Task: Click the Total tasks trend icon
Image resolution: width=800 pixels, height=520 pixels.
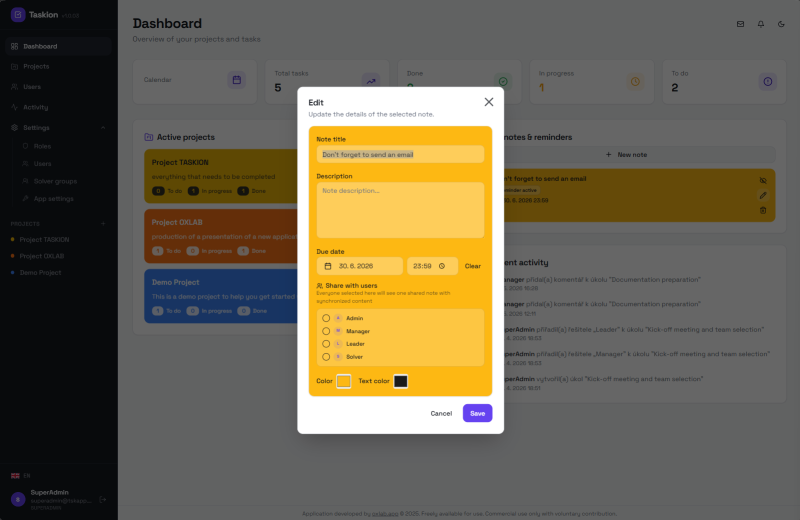Action: (x=371, y=81)
